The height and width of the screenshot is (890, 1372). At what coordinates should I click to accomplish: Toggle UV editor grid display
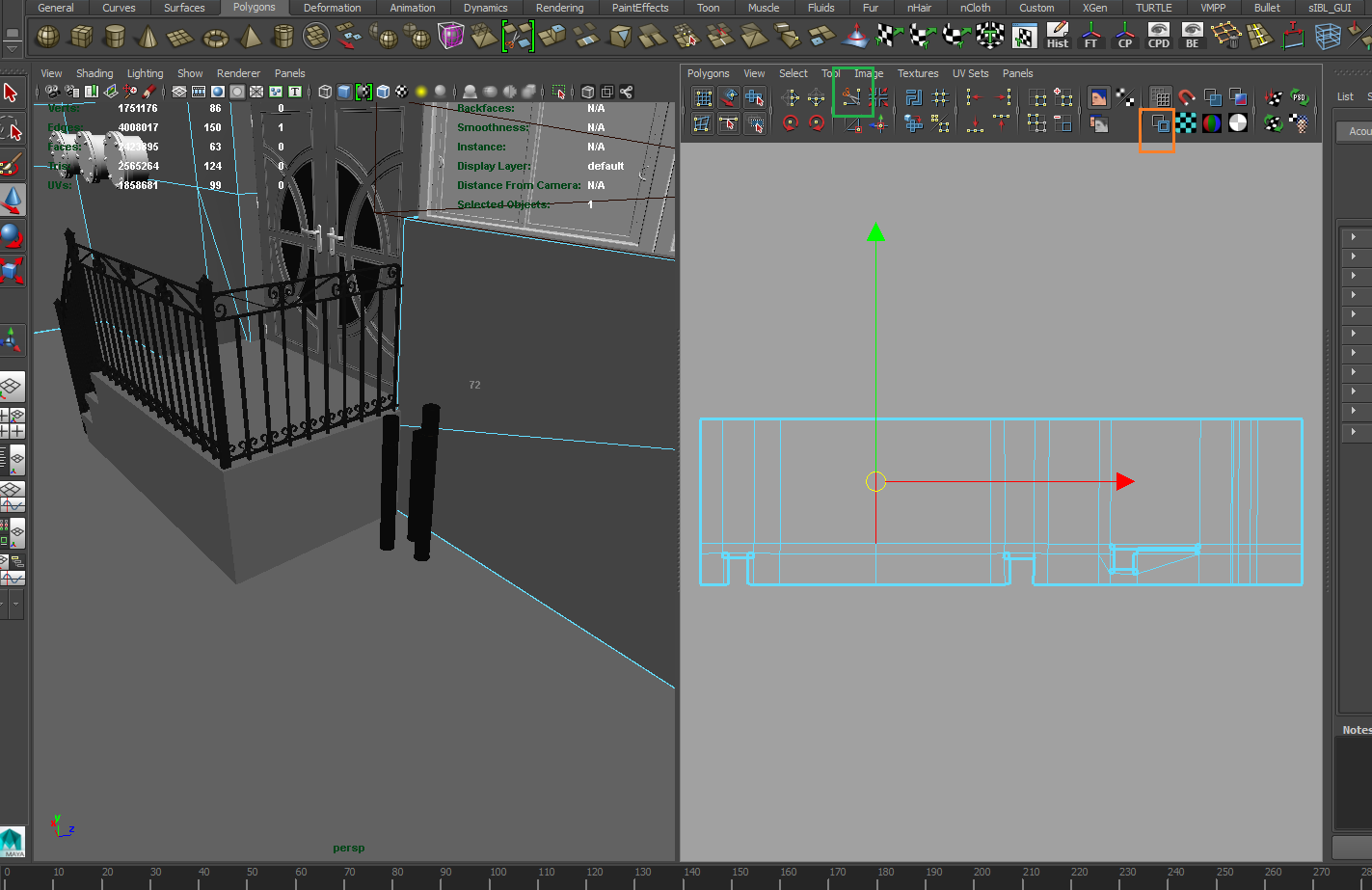[1161, 97]
